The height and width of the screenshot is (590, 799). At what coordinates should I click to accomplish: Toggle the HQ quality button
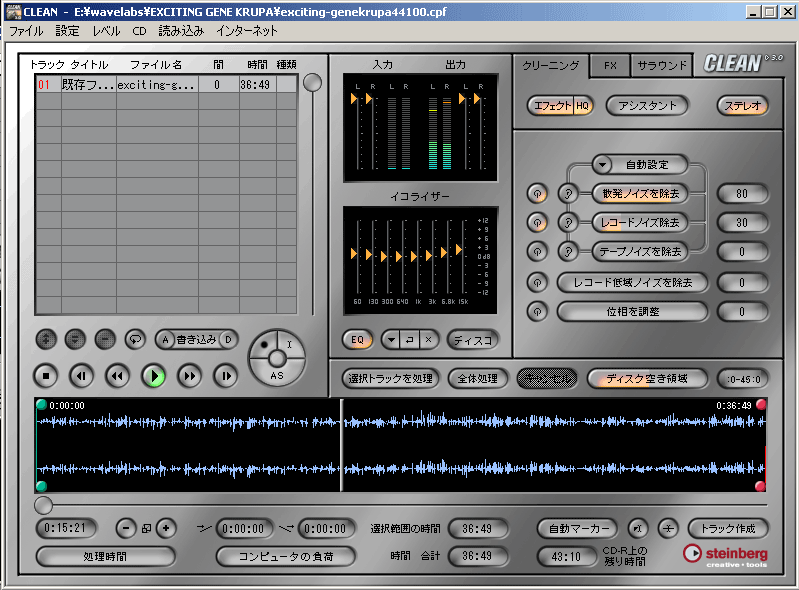click(582, 106)
